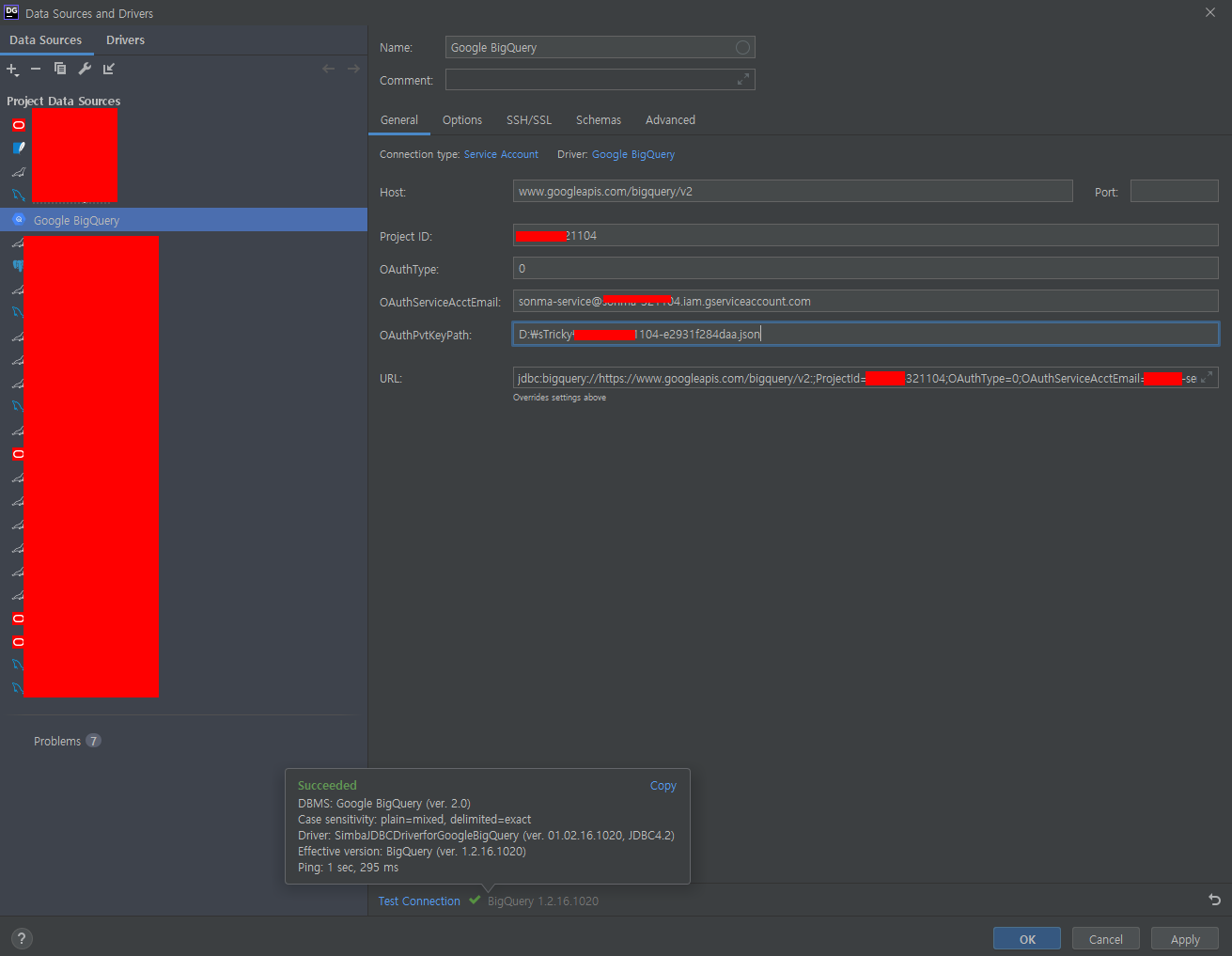The image size is (1232, 956).
Task: Focus the OAuthServiceAcctEmail field
Action: coord(866,301)
